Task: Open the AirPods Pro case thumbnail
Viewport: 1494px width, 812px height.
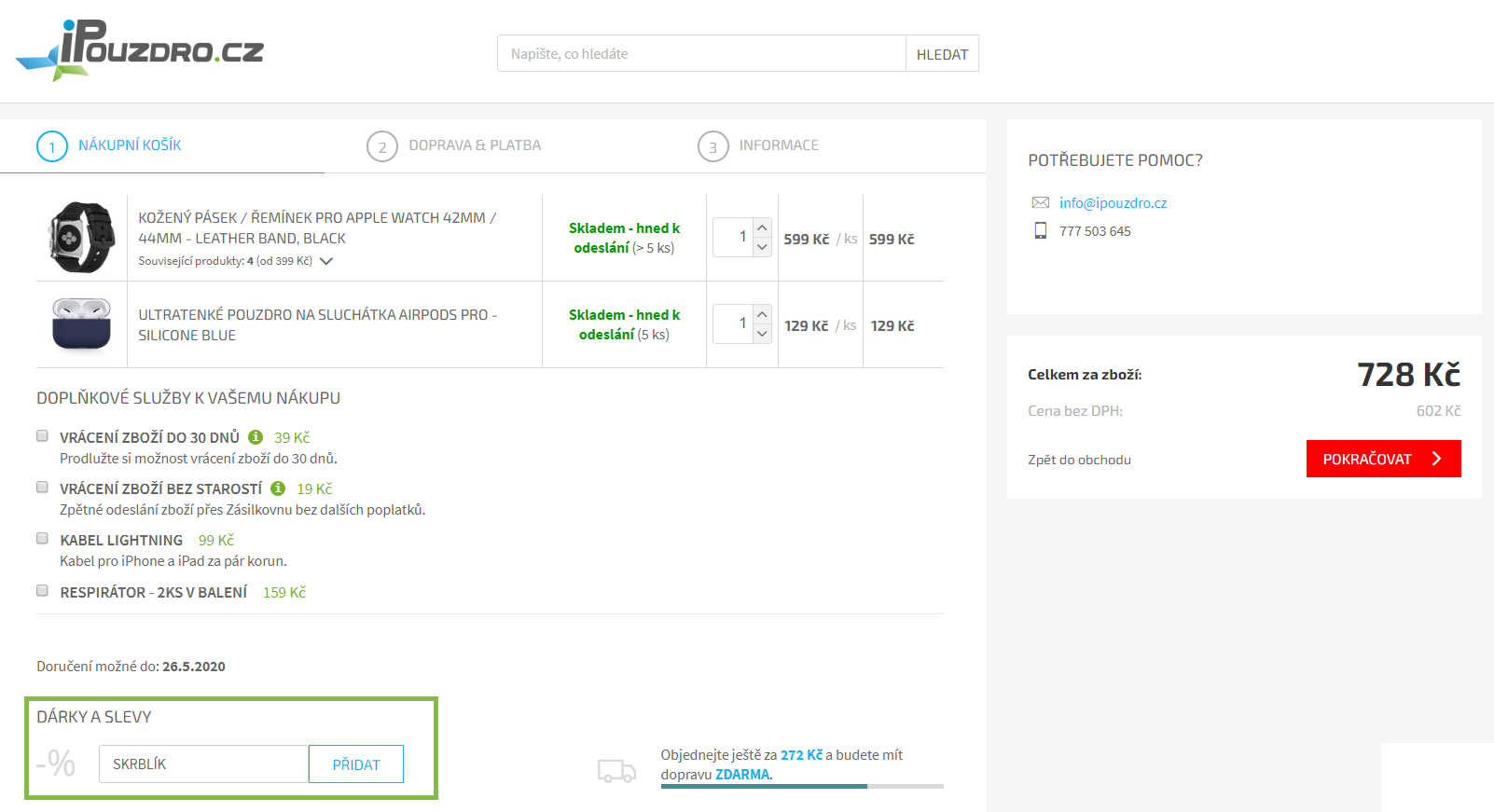Action: [x=81, y=324]
